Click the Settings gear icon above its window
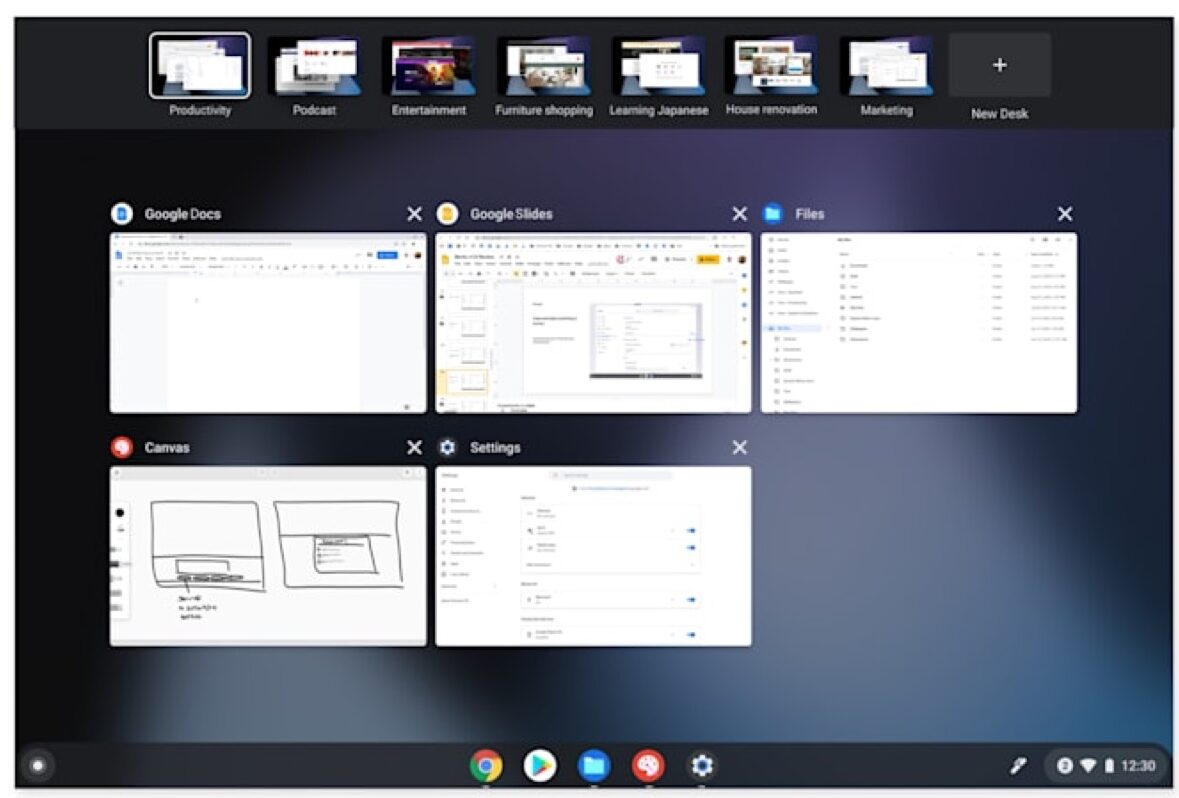 click(x=447, y=448)
